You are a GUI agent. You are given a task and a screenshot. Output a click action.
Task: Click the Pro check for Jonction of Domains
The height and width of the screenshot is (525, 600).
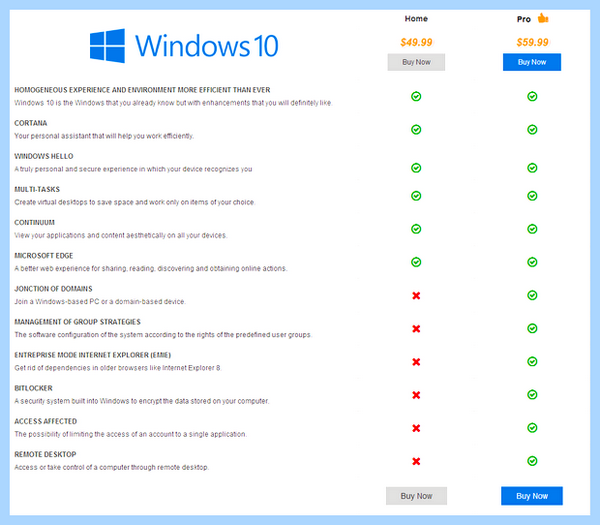pos(532,295)
